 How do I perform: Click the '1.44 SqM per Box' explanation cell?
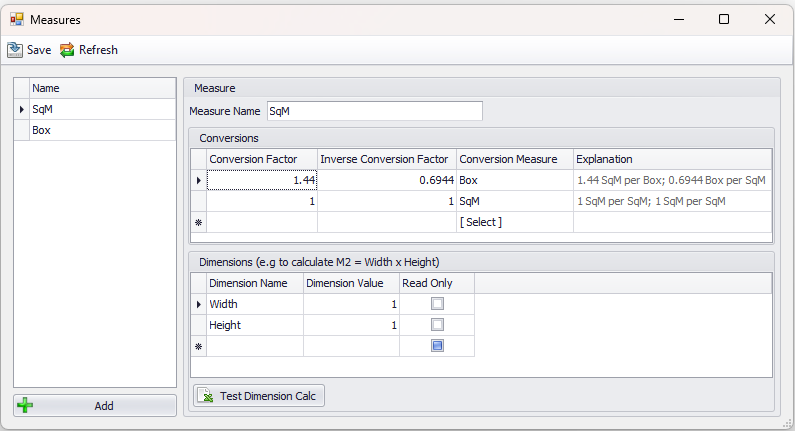pos(673,180)
